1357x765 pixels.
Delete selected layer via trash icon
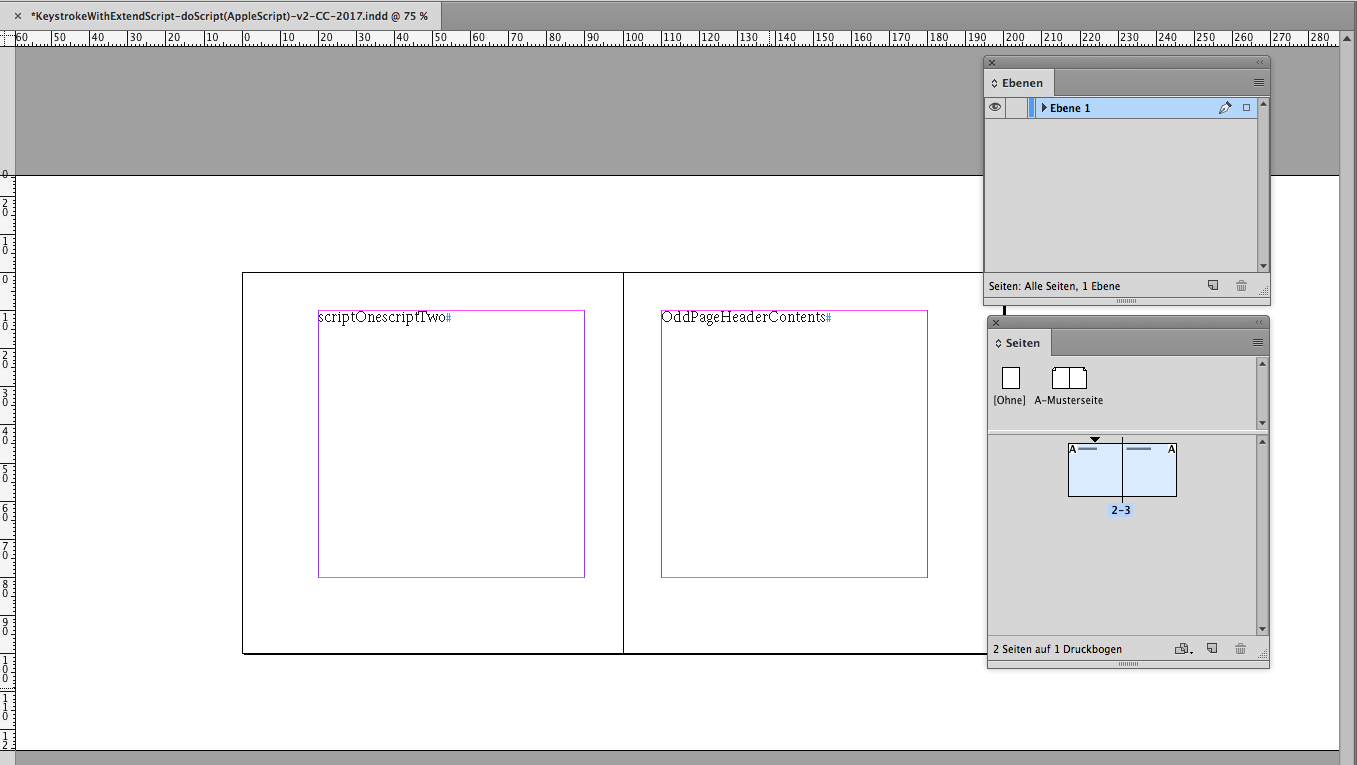point(1241,285)
